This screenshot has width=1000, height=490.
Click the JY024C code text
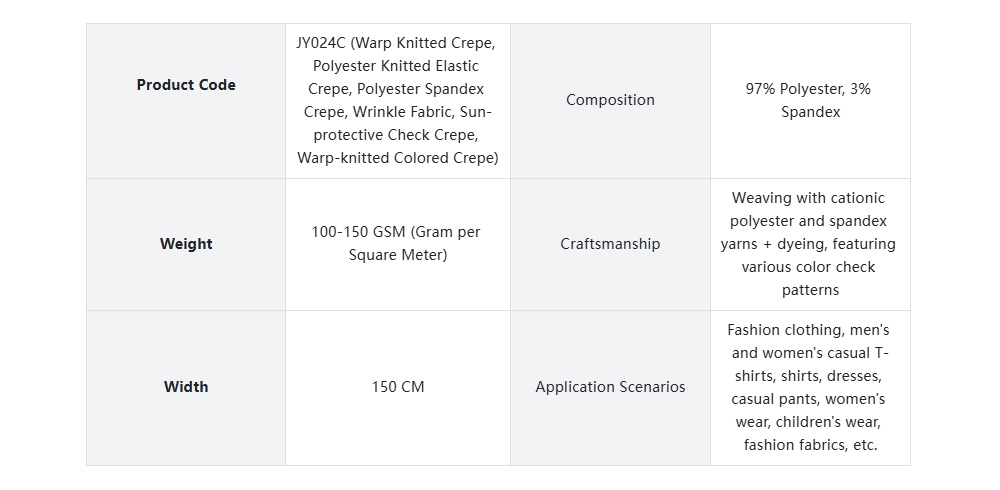coord(318,43)
